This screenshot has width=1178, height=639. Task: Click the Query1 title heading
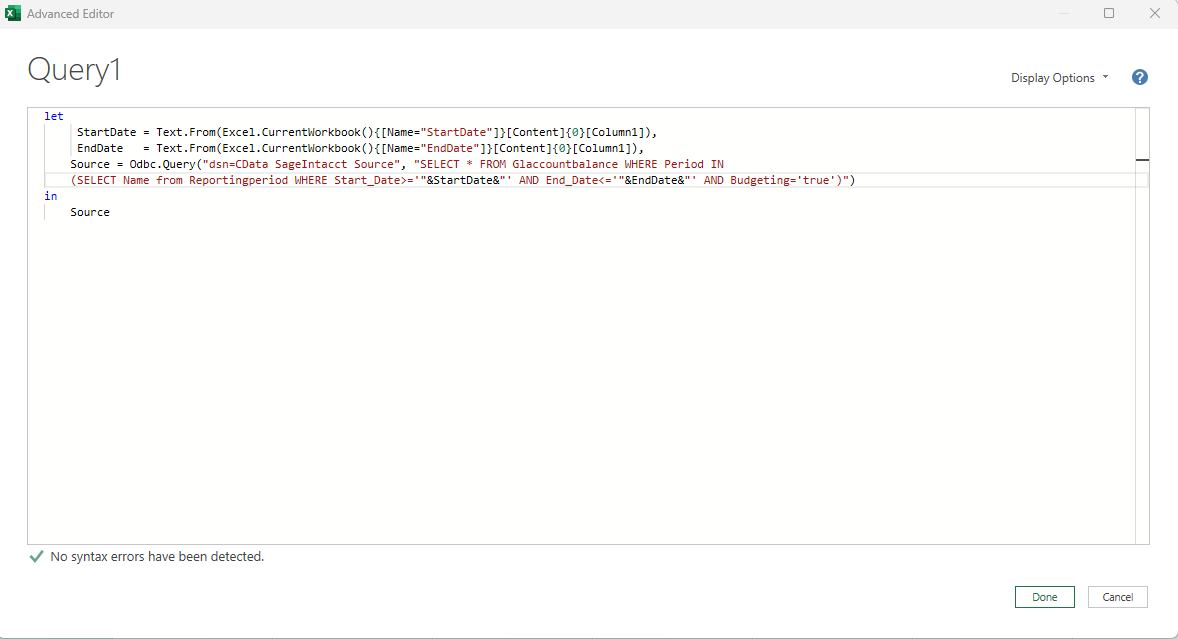(74, 70)
